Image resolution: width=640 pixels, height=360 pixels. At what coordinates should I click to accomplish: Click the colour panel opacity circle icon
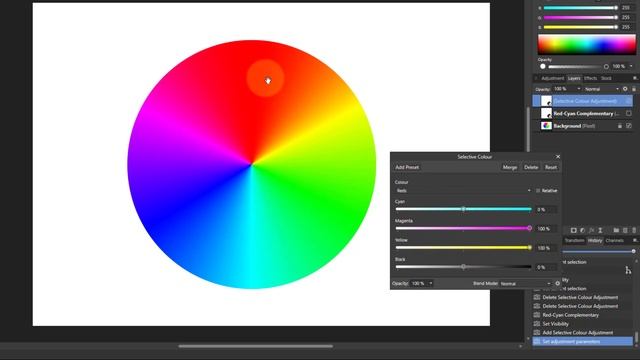click(x=543, y=67)
